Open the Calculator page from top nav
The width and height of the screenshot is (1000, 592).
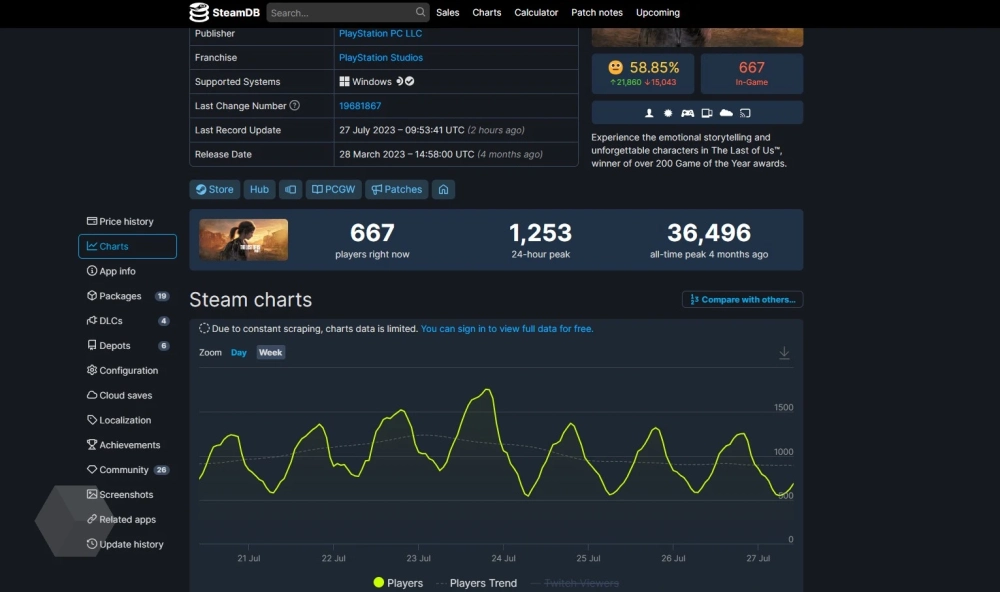tap(536, 12)
